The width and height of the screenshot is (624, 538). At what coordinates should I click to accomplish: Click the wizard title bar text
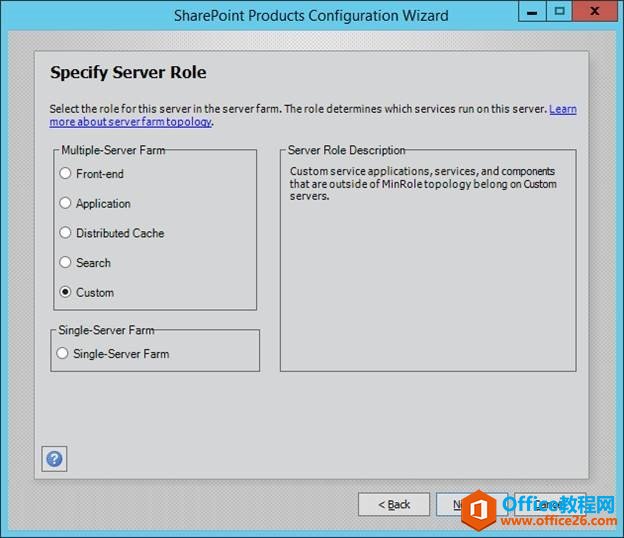point(311,16)
